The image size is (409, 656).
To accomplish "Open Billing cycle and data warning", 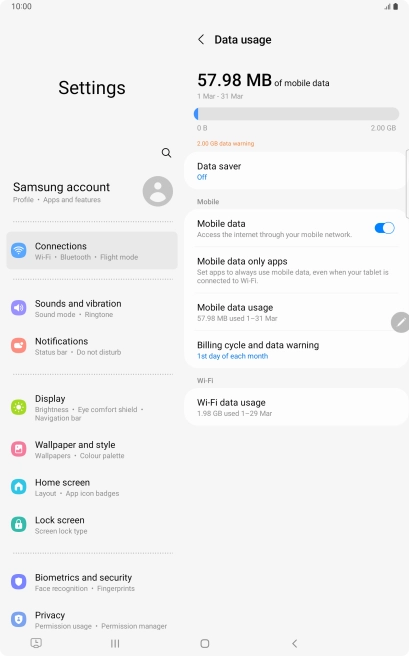I will click(296, 350).
